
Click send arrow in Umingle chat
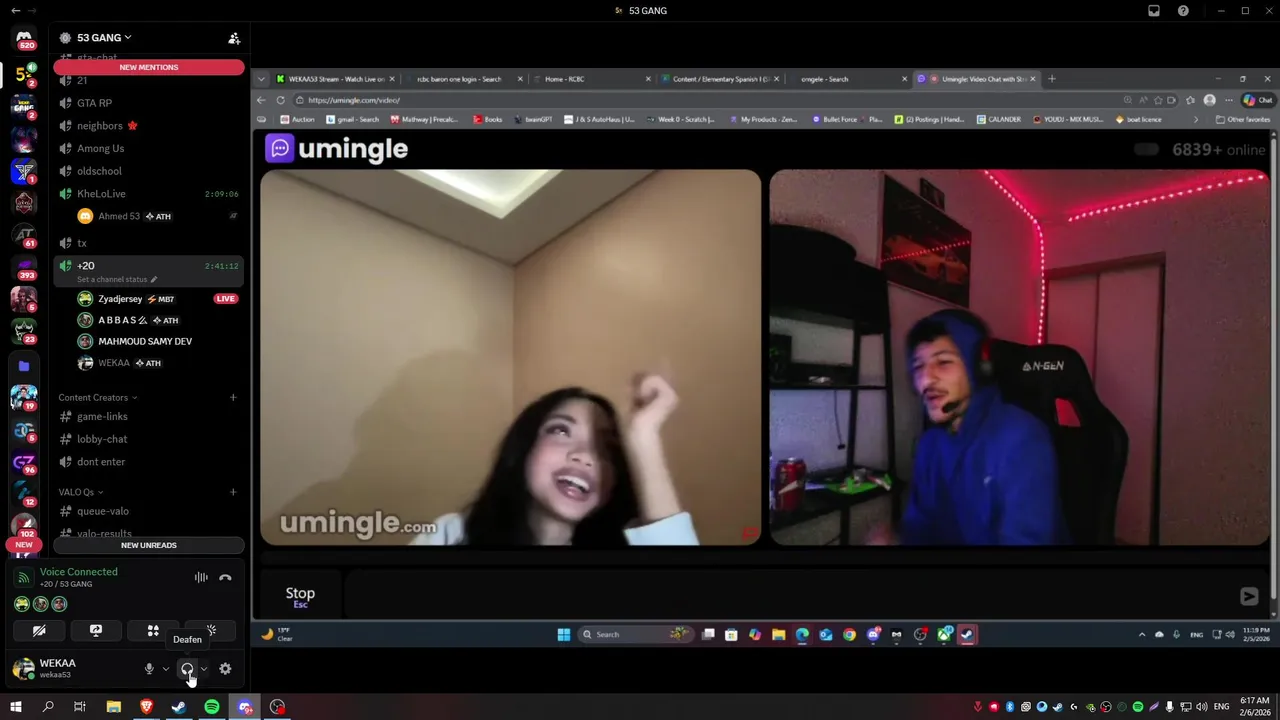pyautogui.click(x=1249, y=596)
